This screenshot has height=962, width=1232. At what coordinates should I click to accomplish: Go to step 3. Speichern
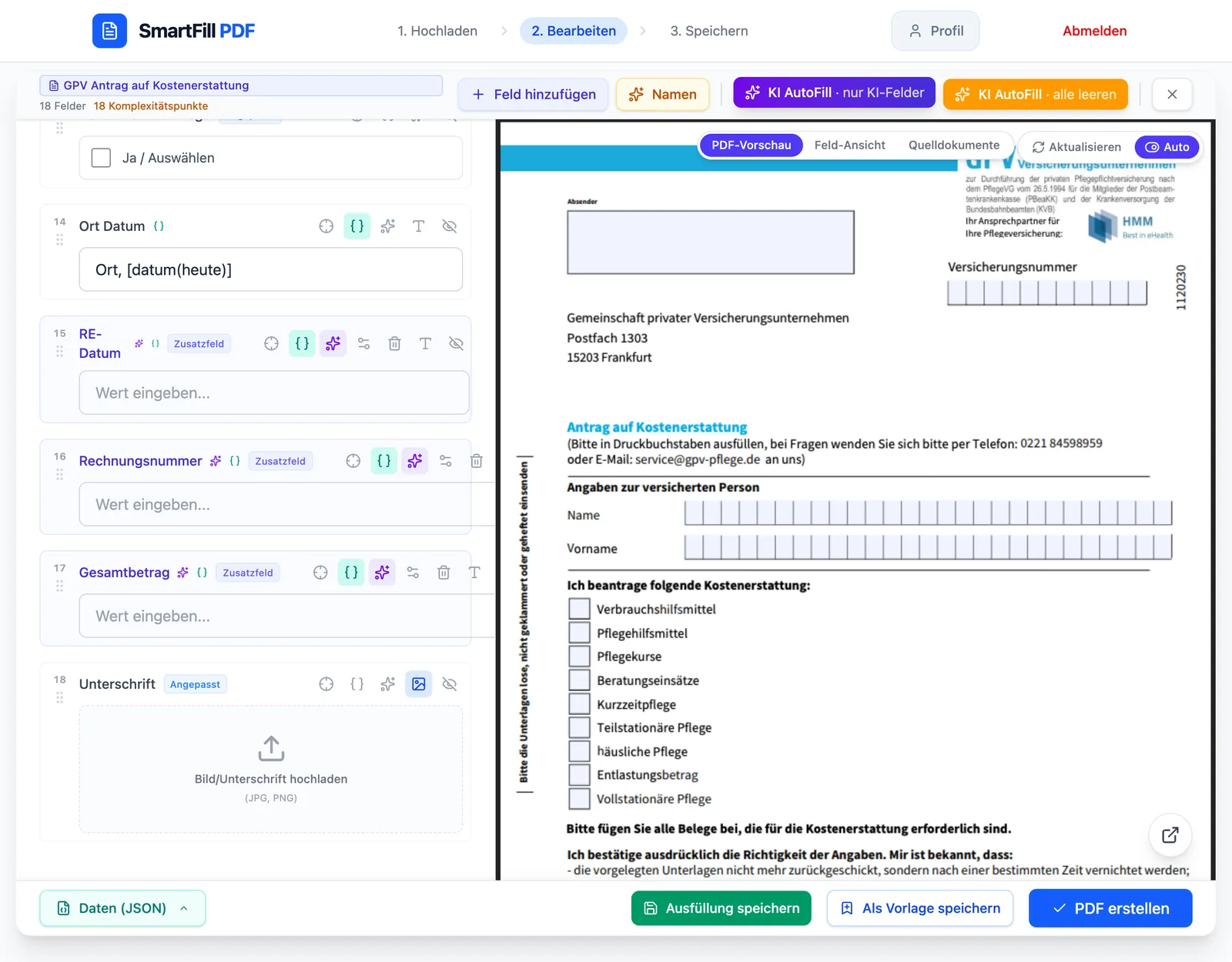pyautogui.click(x=709, y=31)
